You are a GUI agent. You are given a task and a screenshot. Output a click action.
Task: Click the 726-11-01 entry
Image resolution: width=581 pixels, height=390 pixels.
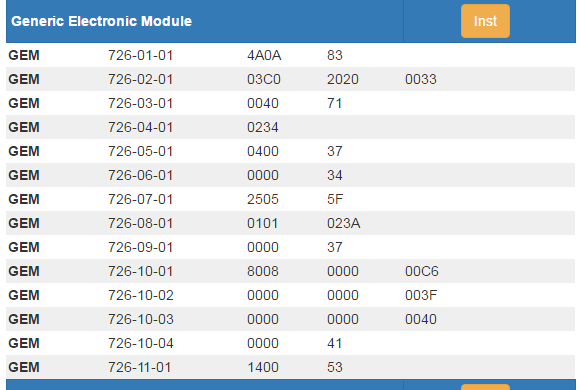[140, 367]
